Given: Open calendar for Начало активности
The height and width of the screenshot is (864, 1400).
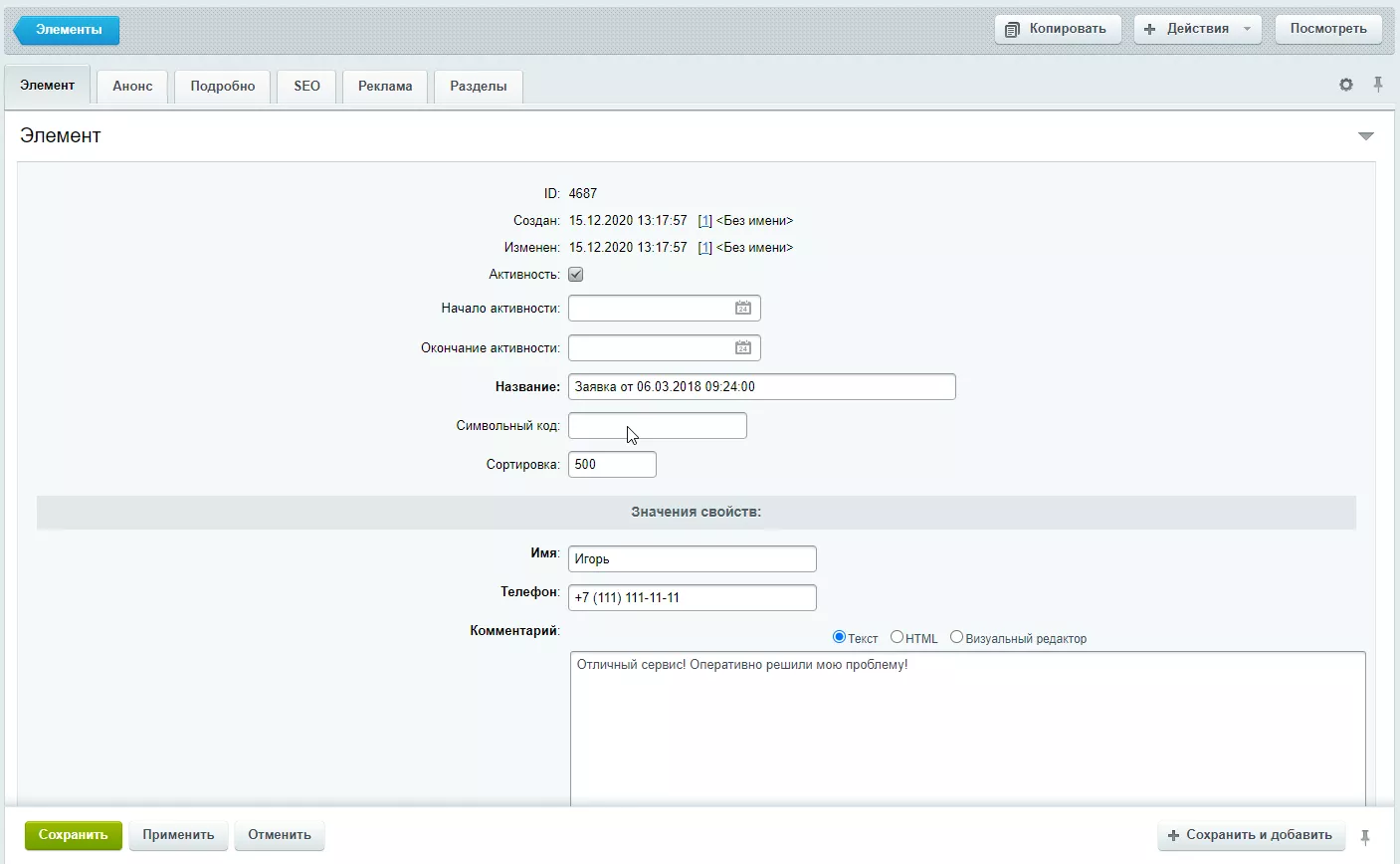Looking at the screenshot, I should (x=743, y=309).
